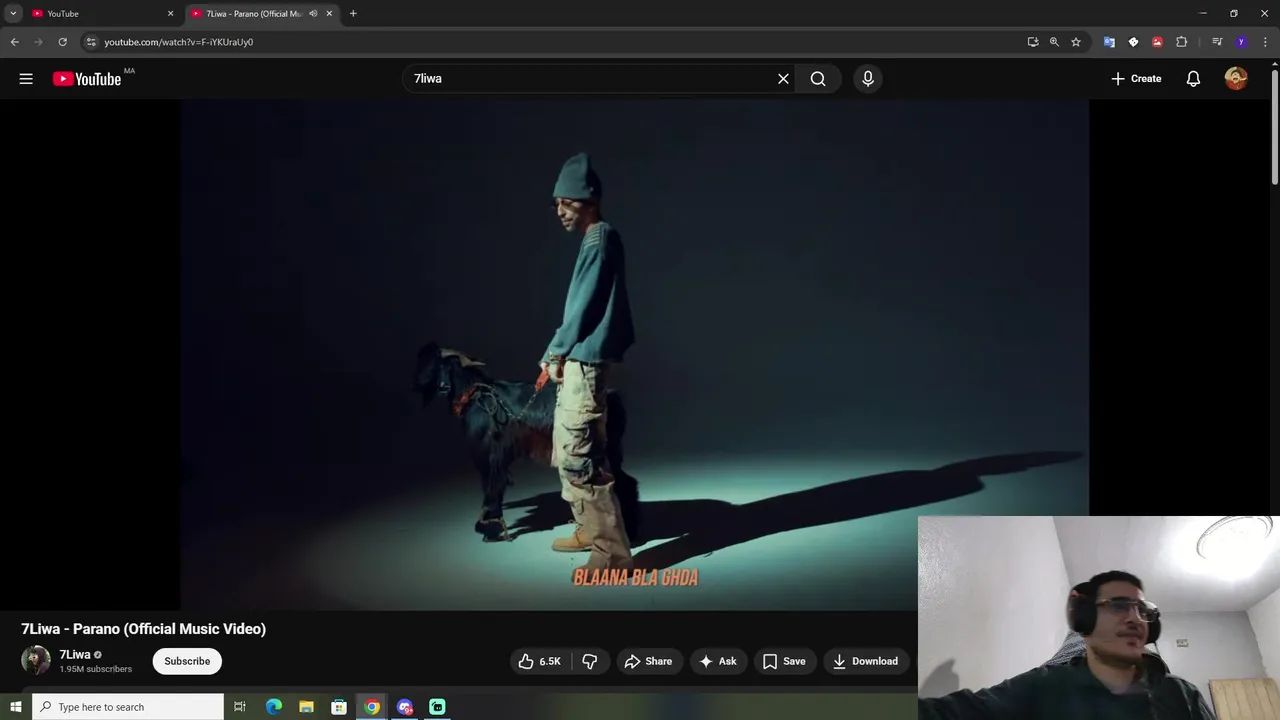The width and height of the screenshot is (1280, 720).
Task: Run search with the magnifier button
Action: point(818,79)
